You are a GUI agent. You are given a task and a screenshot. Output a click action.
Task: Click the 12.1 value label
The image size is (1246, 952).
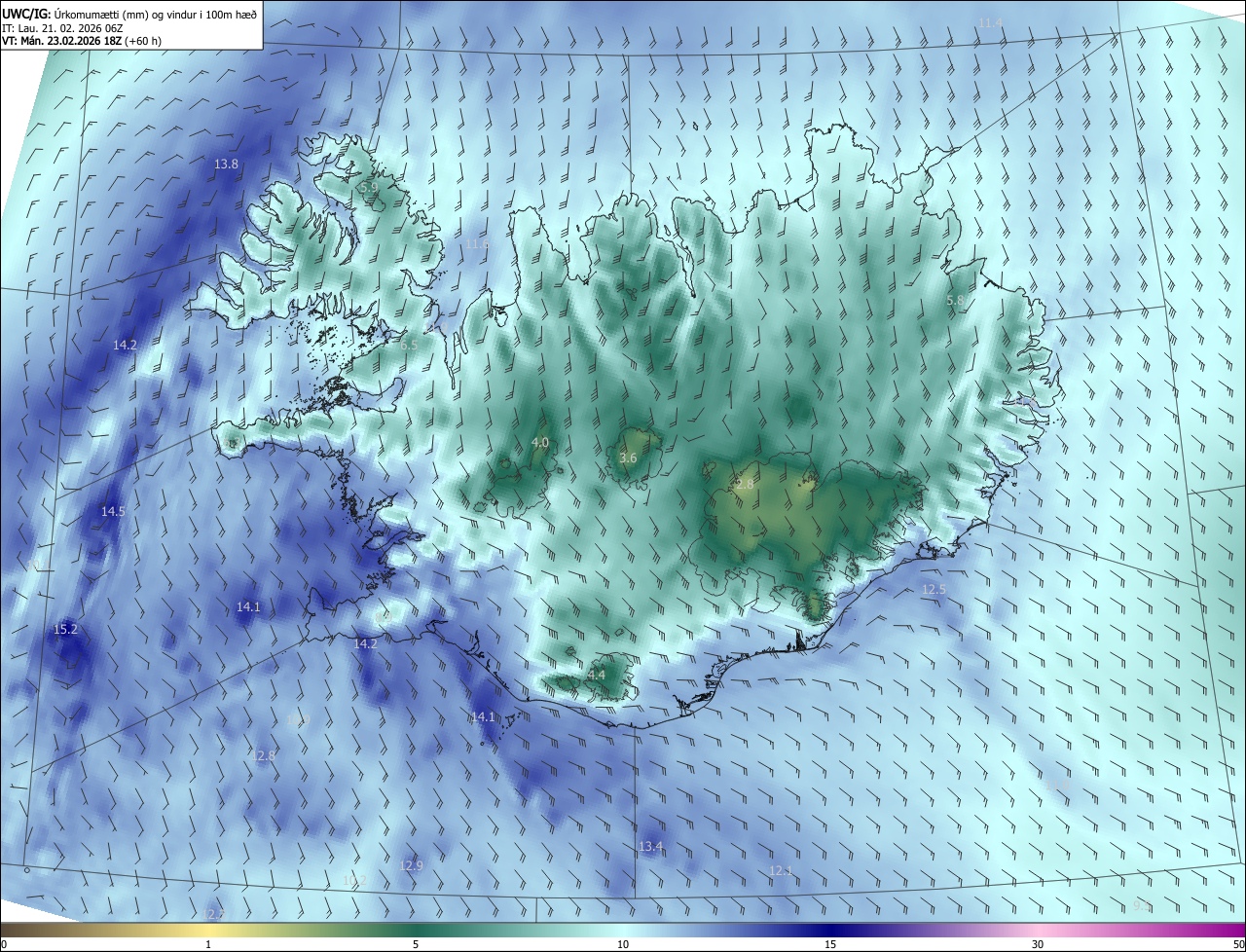click(x=781, y=870)
